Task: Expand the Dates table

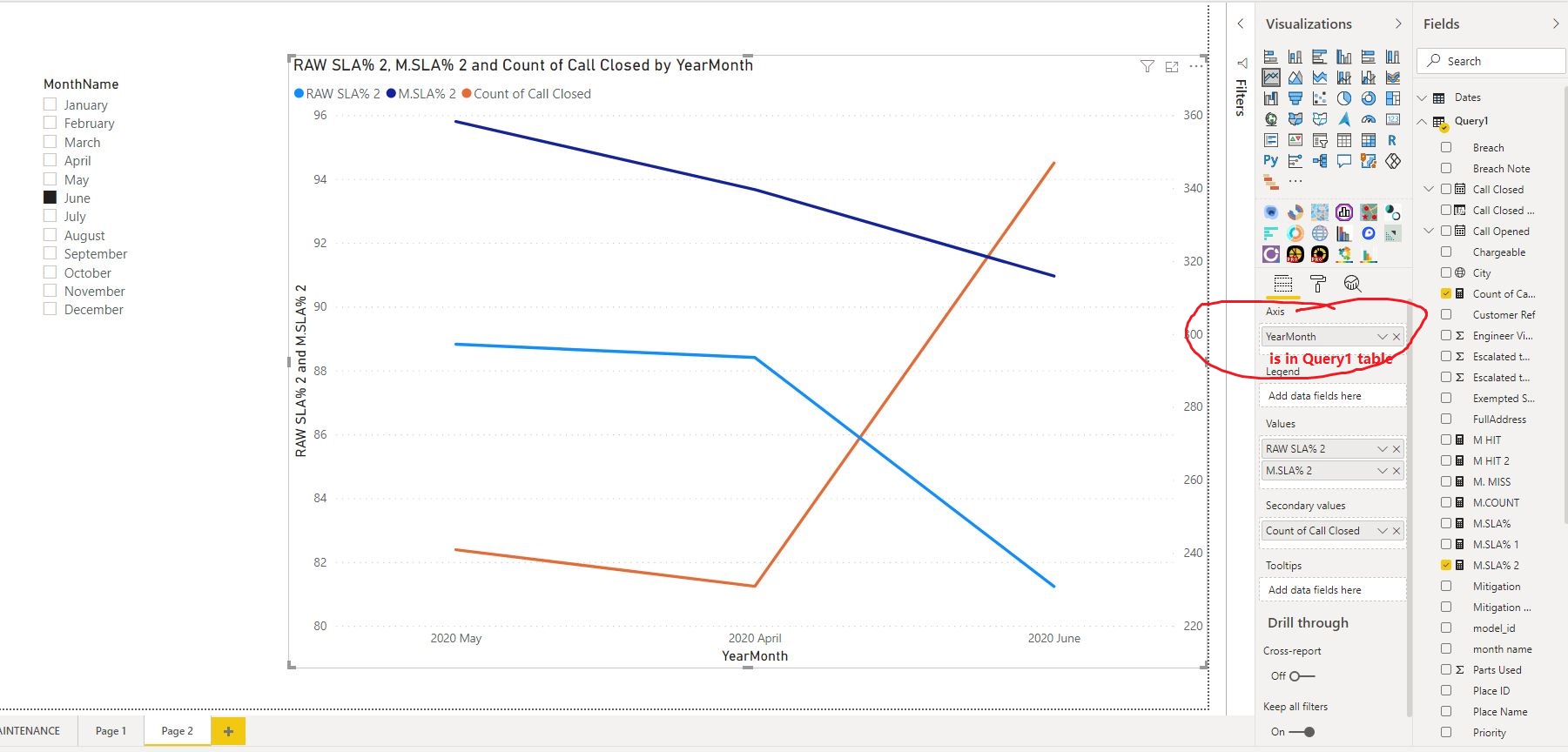Action: [1423, 97]
